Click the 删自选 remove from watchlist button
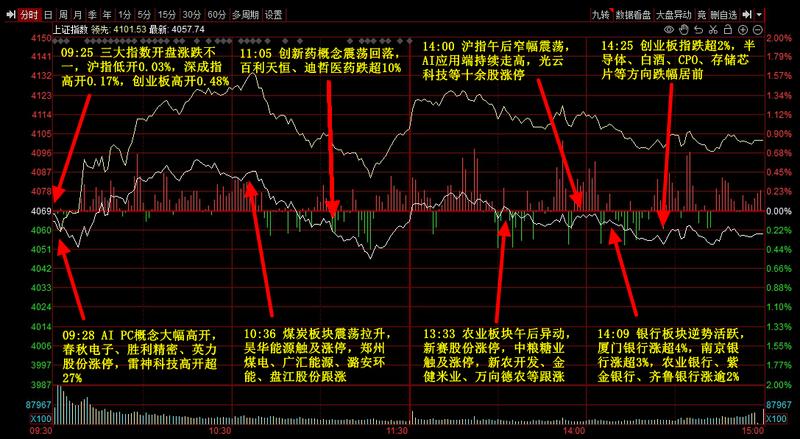800x439 pixels. (723, 15)
